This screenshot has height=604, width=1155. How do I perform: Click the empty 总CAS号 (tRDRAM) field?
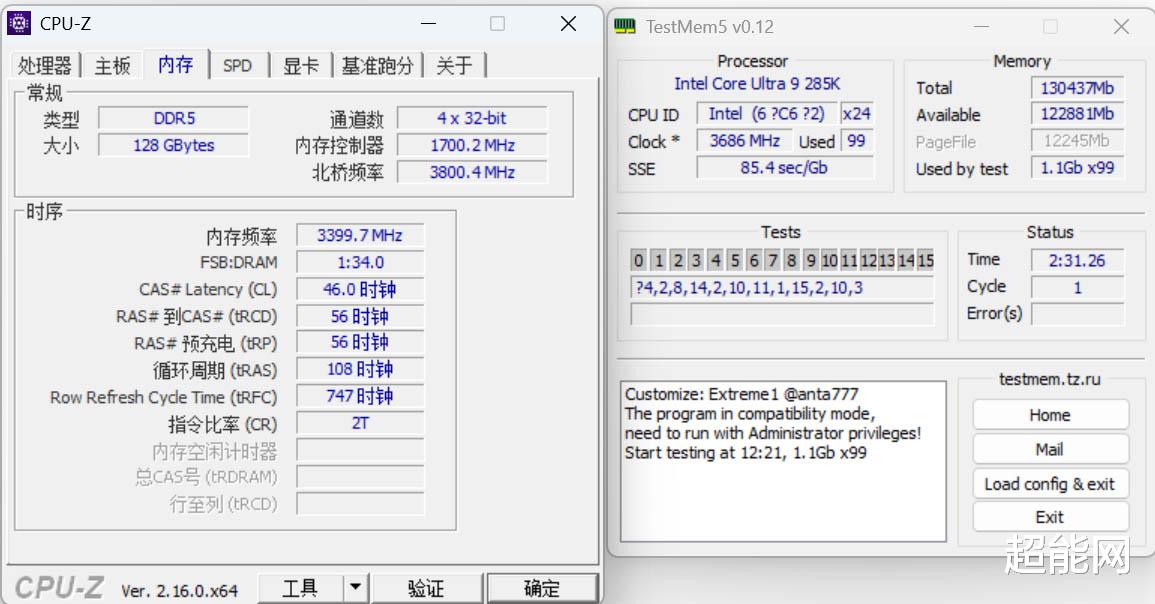360,477
